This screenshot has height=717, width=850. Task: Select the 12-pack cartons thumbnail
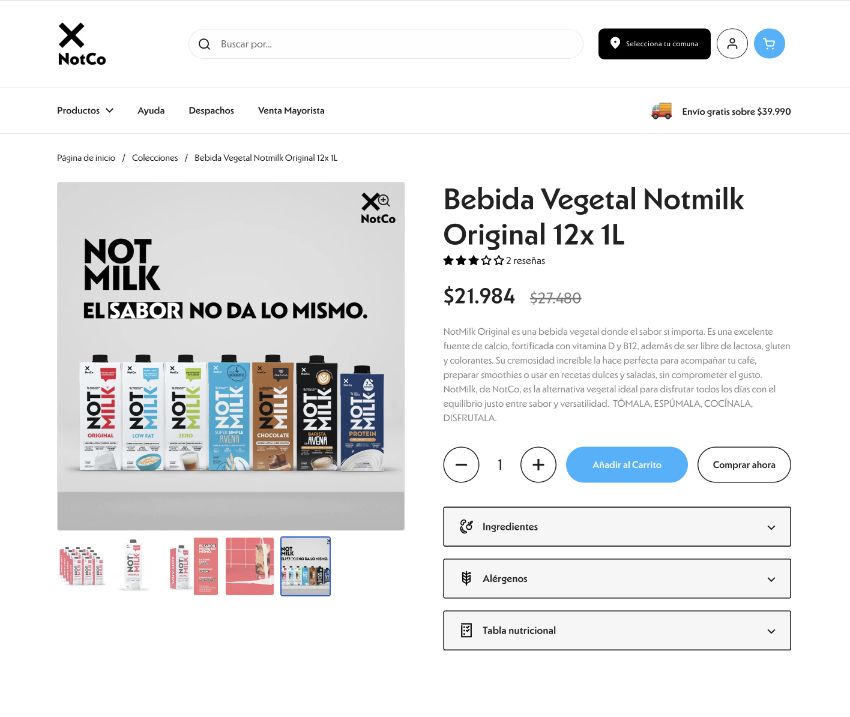83,566
